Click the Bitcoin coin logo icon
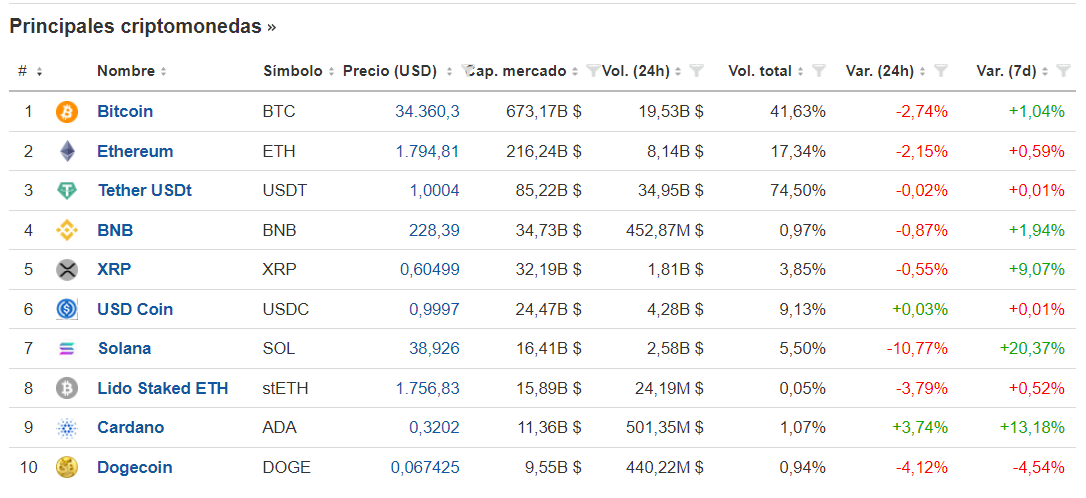Viewport: 1086px width, 498px height. coord(67,111)
